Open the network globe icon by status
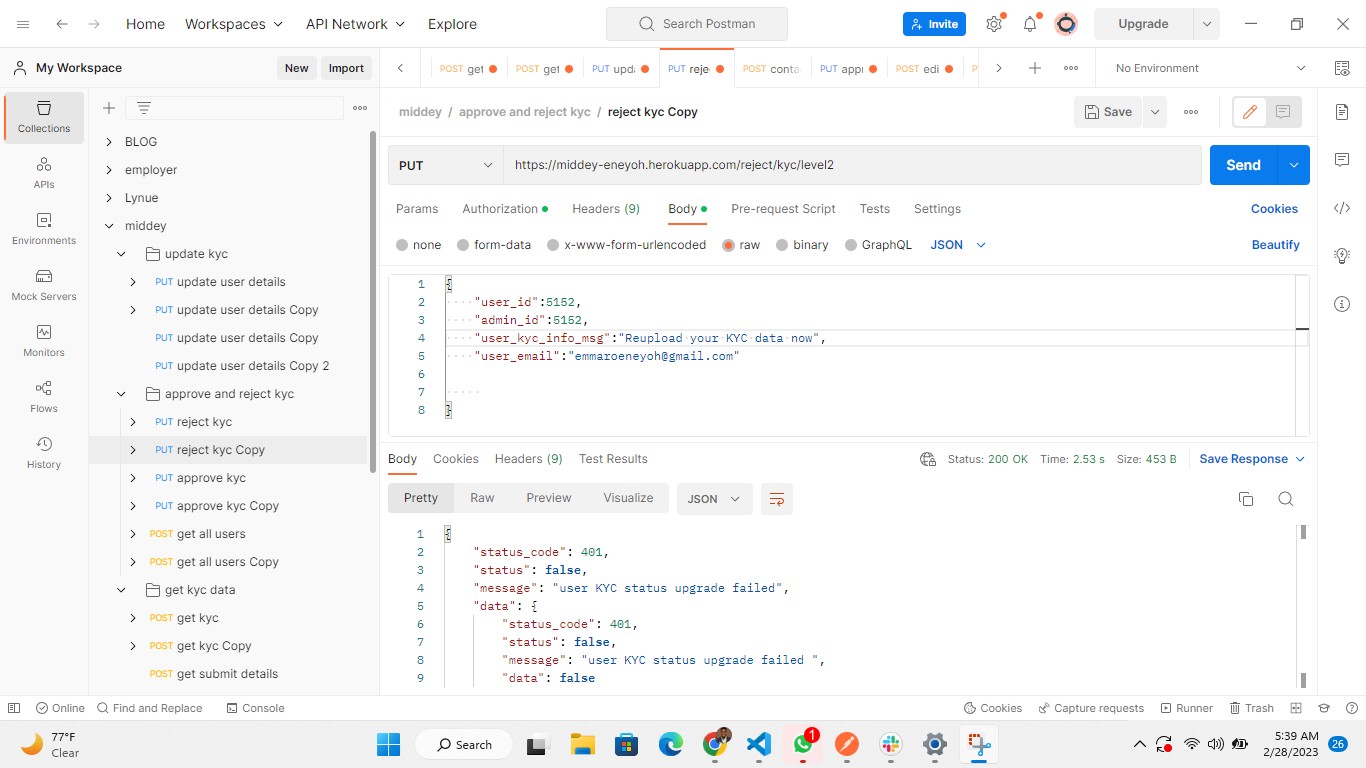This screenshot has height=768, width=1366. point(927,459)
